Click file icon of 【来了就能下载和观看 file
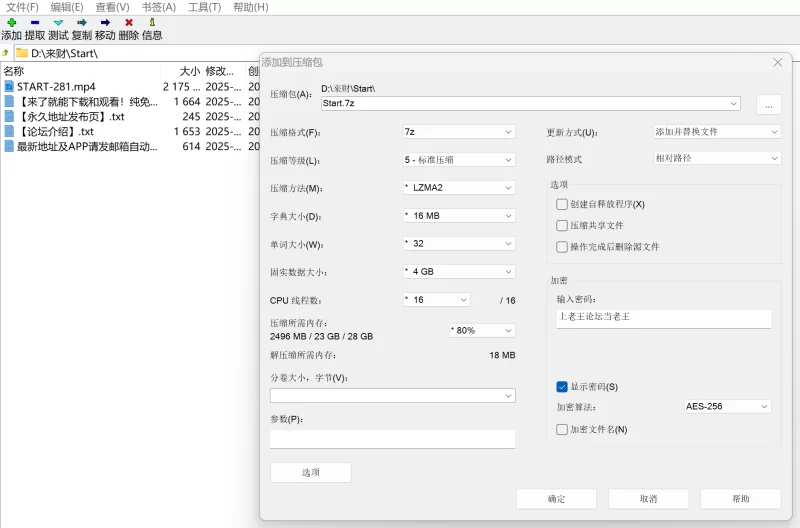Image resolution: width=800 pixels, height=528 pixels. pos(9,102)
